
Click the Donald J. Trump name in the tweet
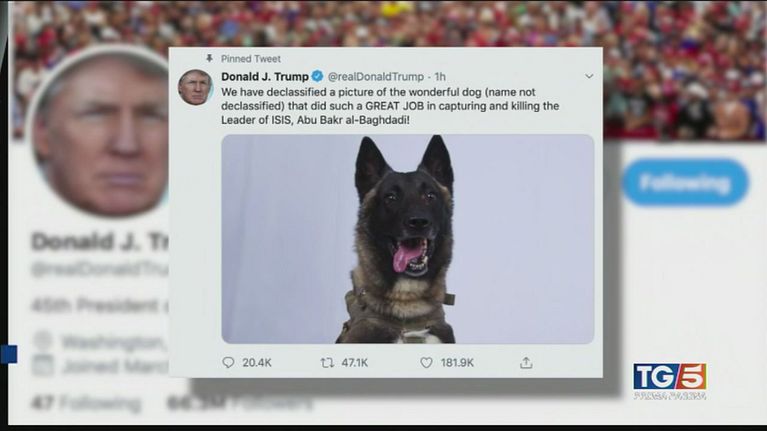(x=265, y=76)
